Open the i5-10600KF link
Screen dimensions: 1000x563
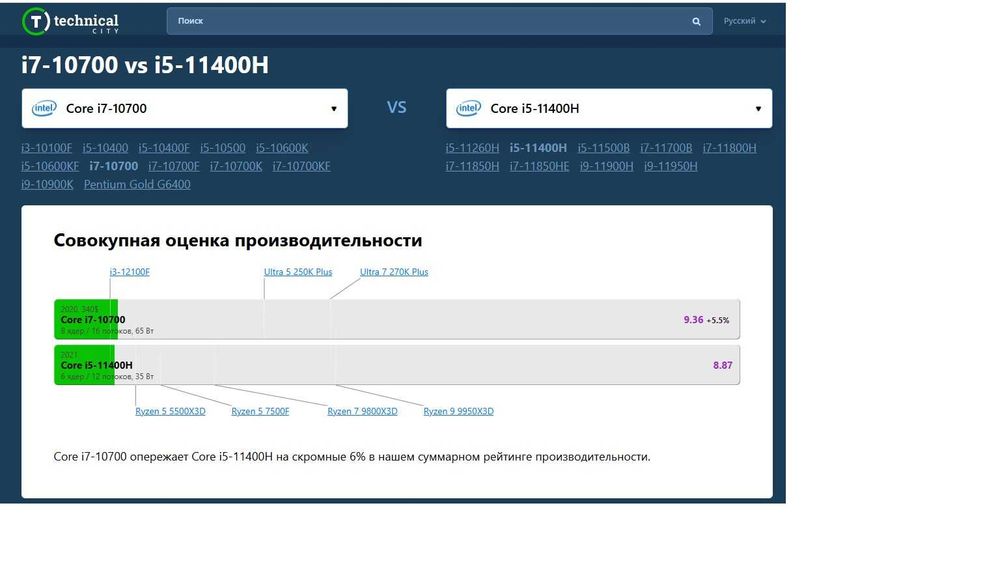tap(50, 166)
